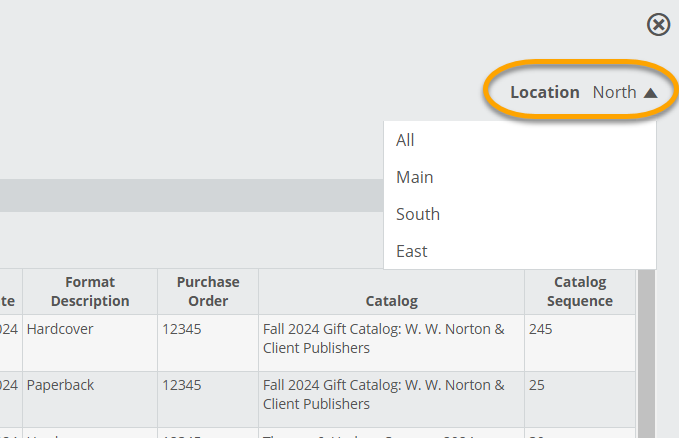Click purchase order 12345 in Hardcover row
The height and width of the screenshot is (438, 679).
(181, 329)
